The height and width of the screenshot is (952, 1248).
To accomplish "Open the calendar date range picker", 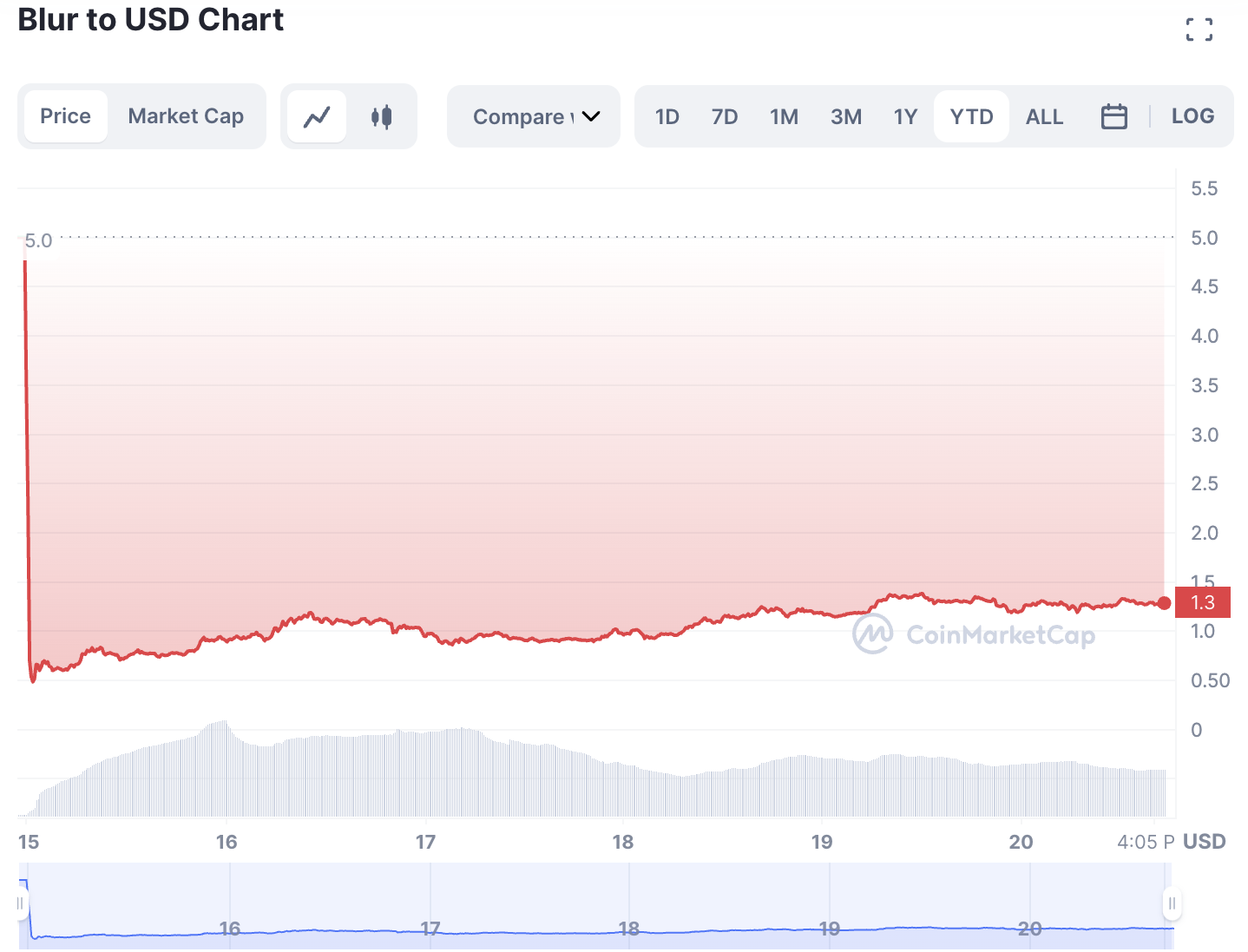I will (x=1113, y=116).
